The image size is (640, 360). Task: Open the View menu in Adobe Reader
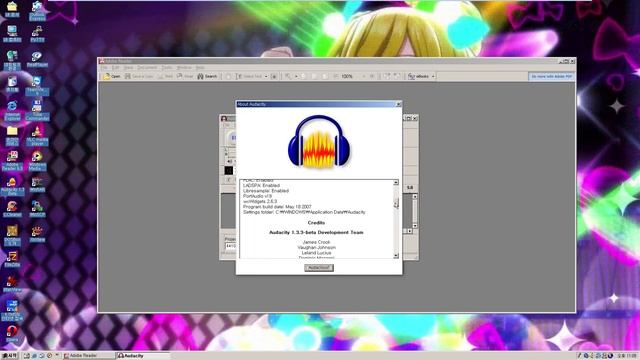pyautogui.click(x=129, y=67)
